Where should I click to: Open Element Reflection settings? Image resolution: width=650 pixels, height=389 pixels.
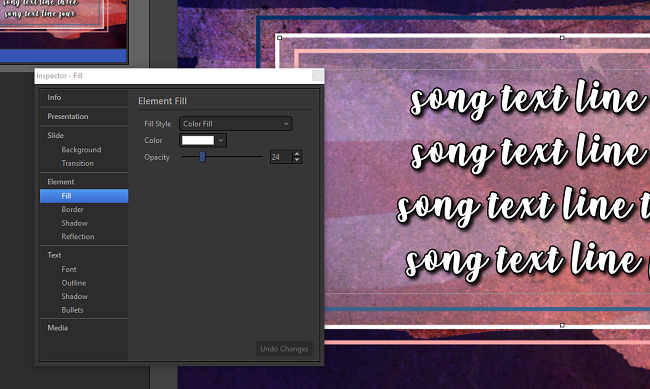click(84, 237)
